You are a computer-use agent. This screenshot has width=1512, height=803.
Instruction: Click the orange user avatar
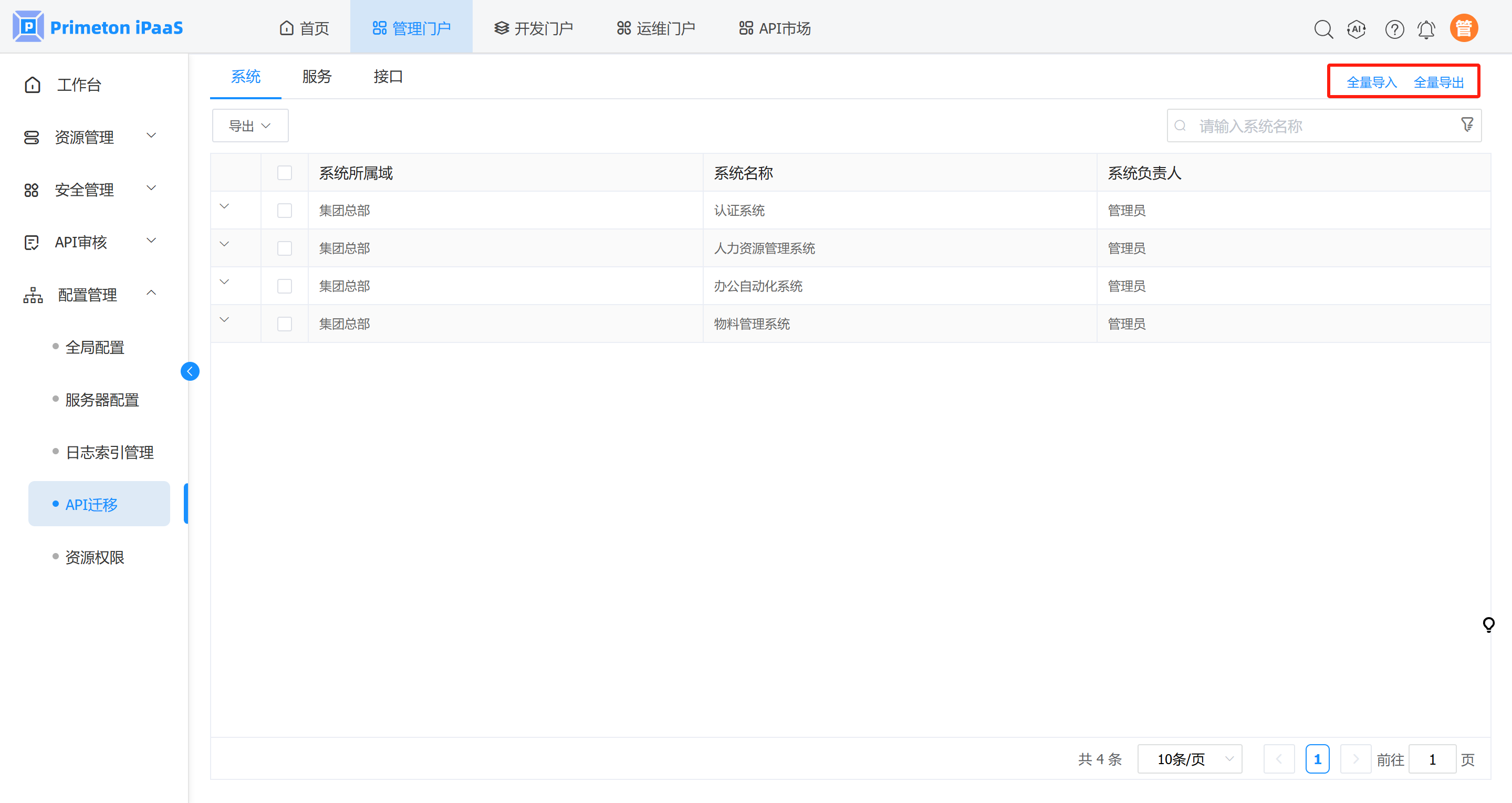point(1463,28)
